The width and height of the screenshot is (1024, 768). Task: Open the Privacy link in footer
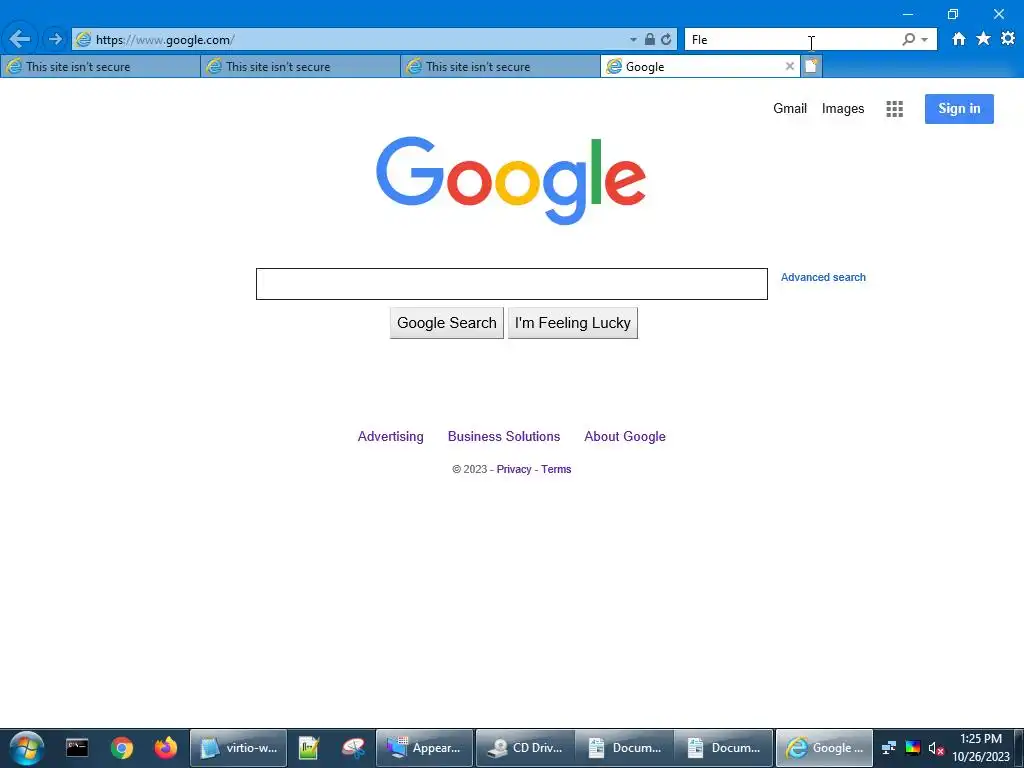(x=514, y=469)
